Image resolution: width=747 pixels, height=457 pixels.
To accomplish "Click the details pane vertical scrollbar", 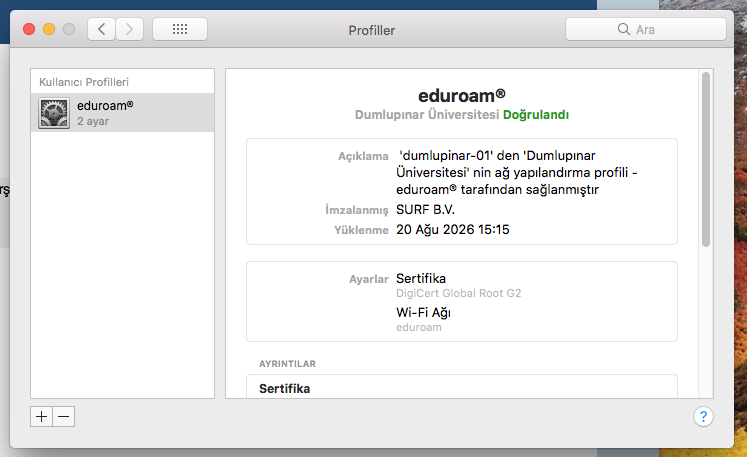I will pyautogui.click(x=706, y=160).
